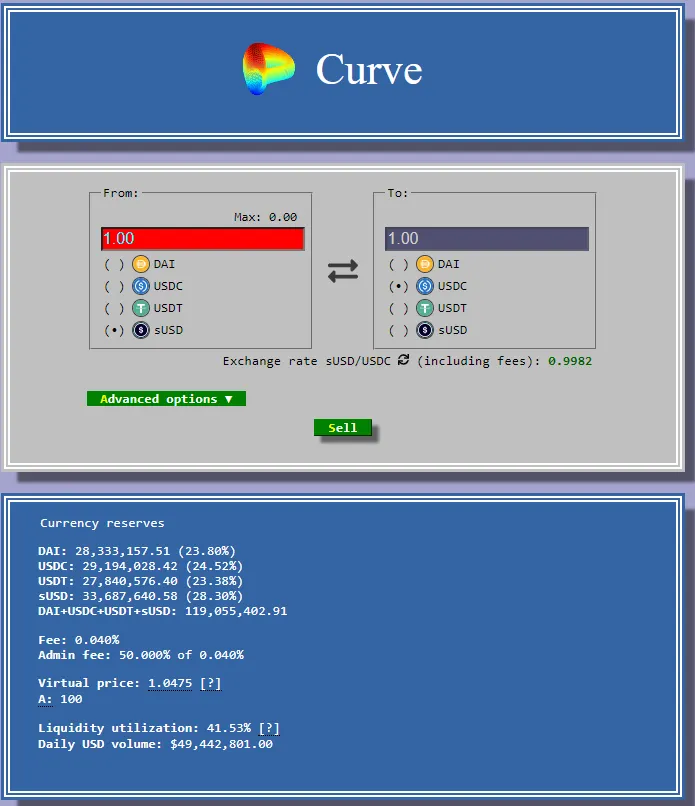Click the Curve title text

tap(369, 69)
